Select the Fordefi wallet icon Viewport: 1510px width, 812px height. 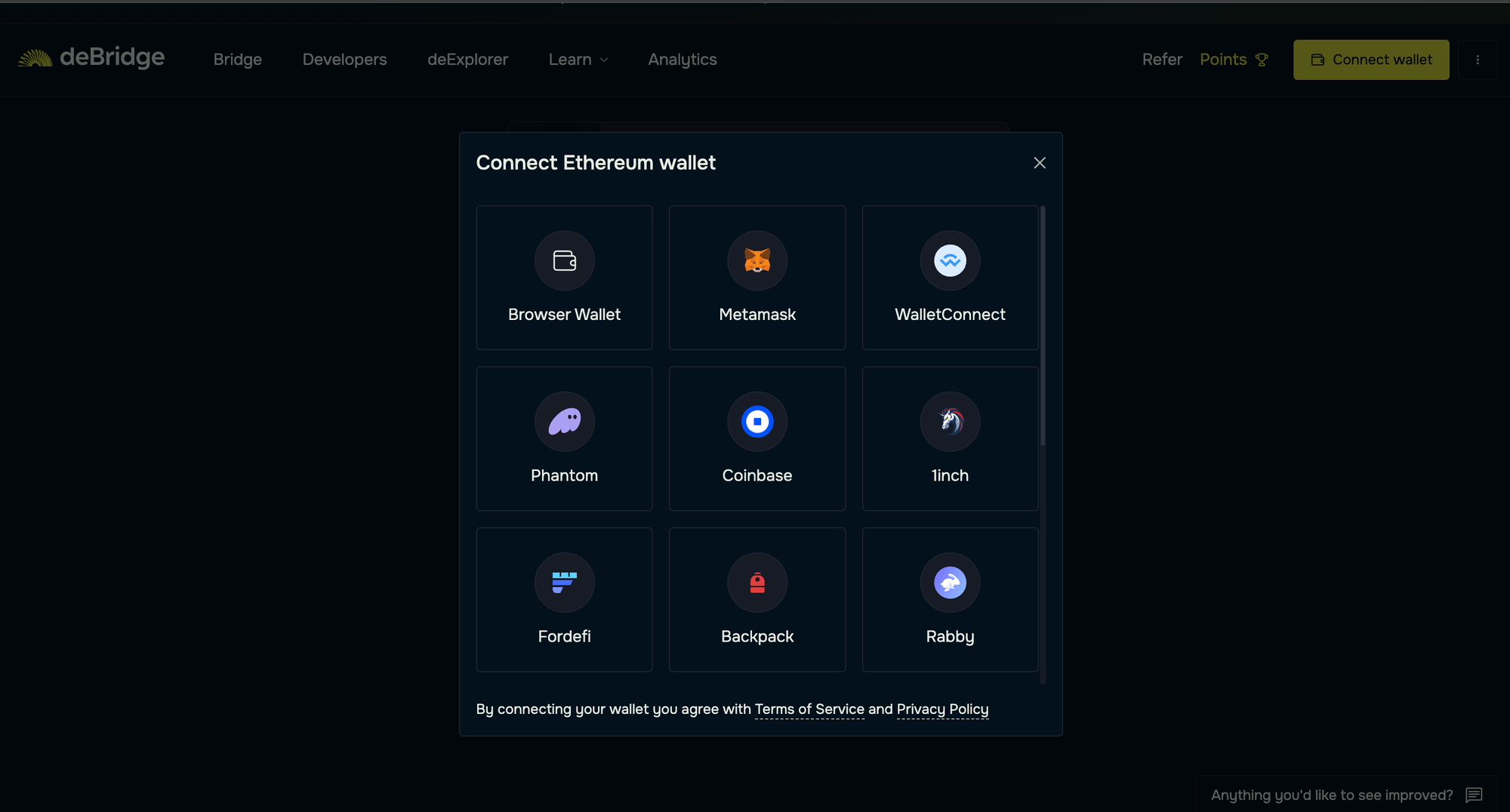564,582
